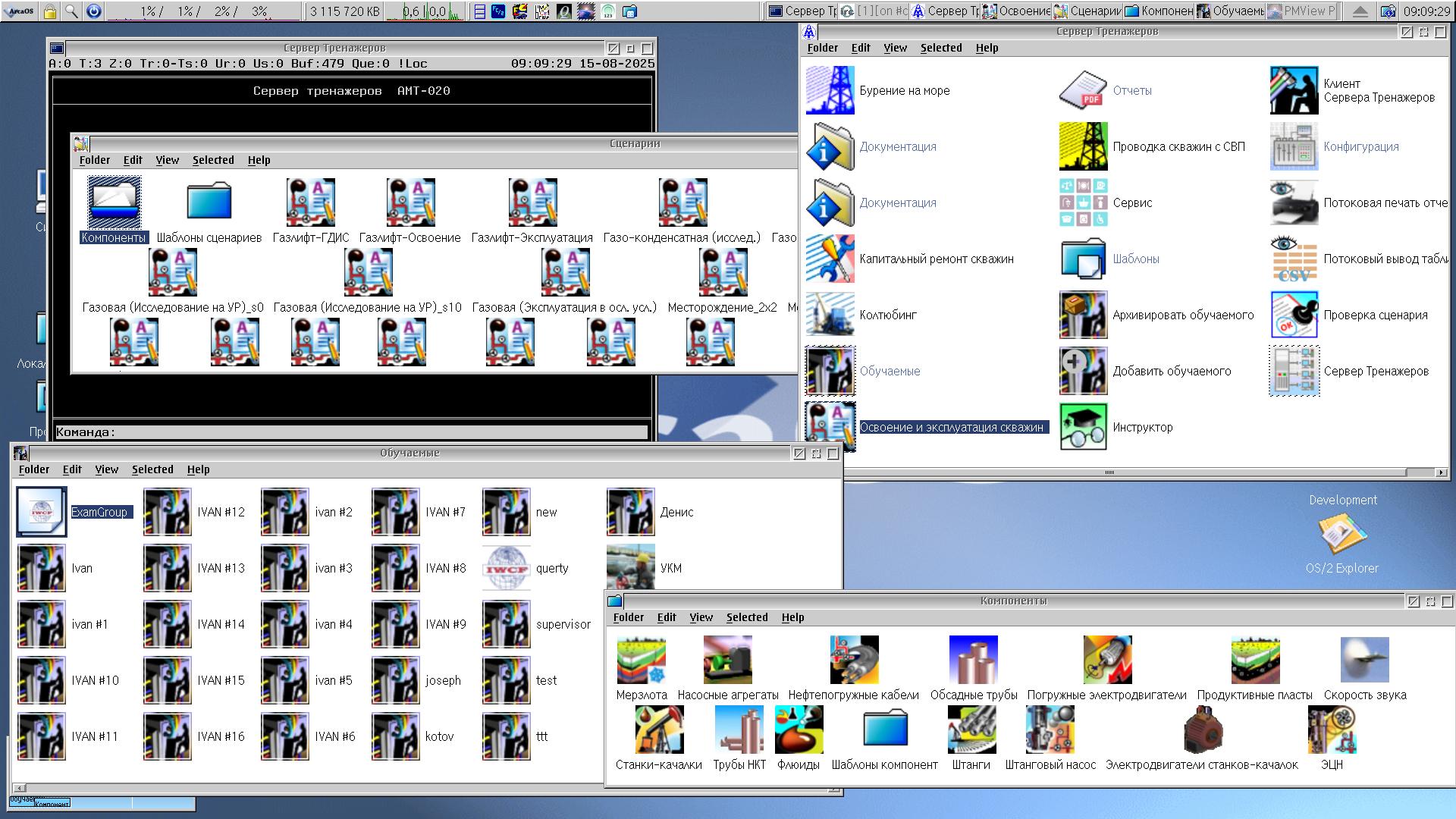Viewport: 1456px width, 819px height.
Task: Open the Капитальный ремонт скважин icon
Action: coord(830,259)
